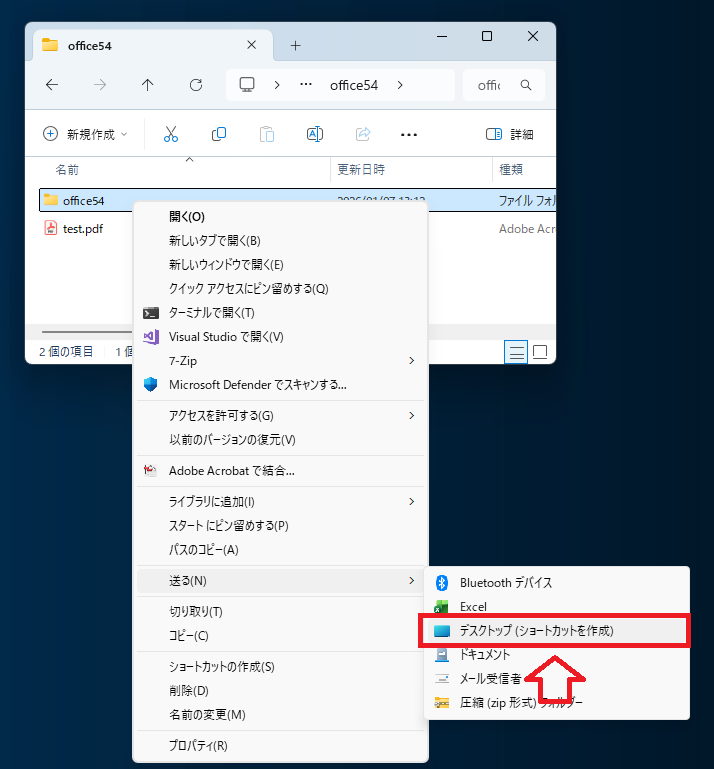This screenshot has width=714, height=769.
Task: Send to Bluetooth デバイス
Action: [x=557, y=583]
